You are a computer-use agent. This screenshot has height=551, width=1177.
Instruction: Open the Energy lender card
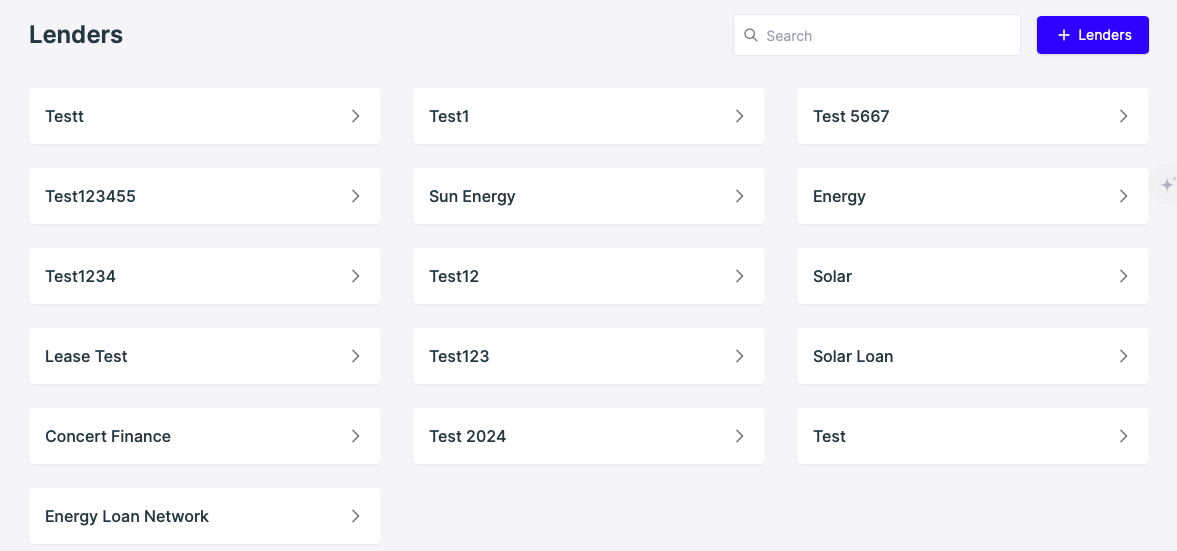click(972, 196)
